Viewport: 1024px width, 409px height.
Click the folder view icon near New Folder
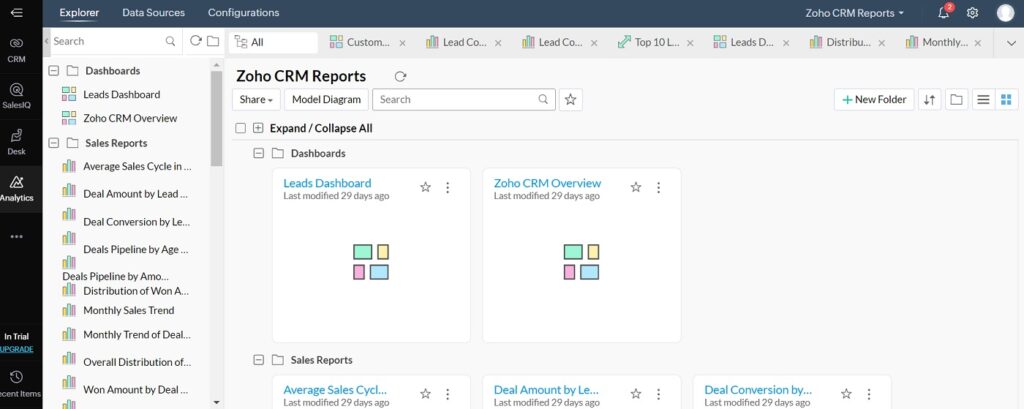957,99
